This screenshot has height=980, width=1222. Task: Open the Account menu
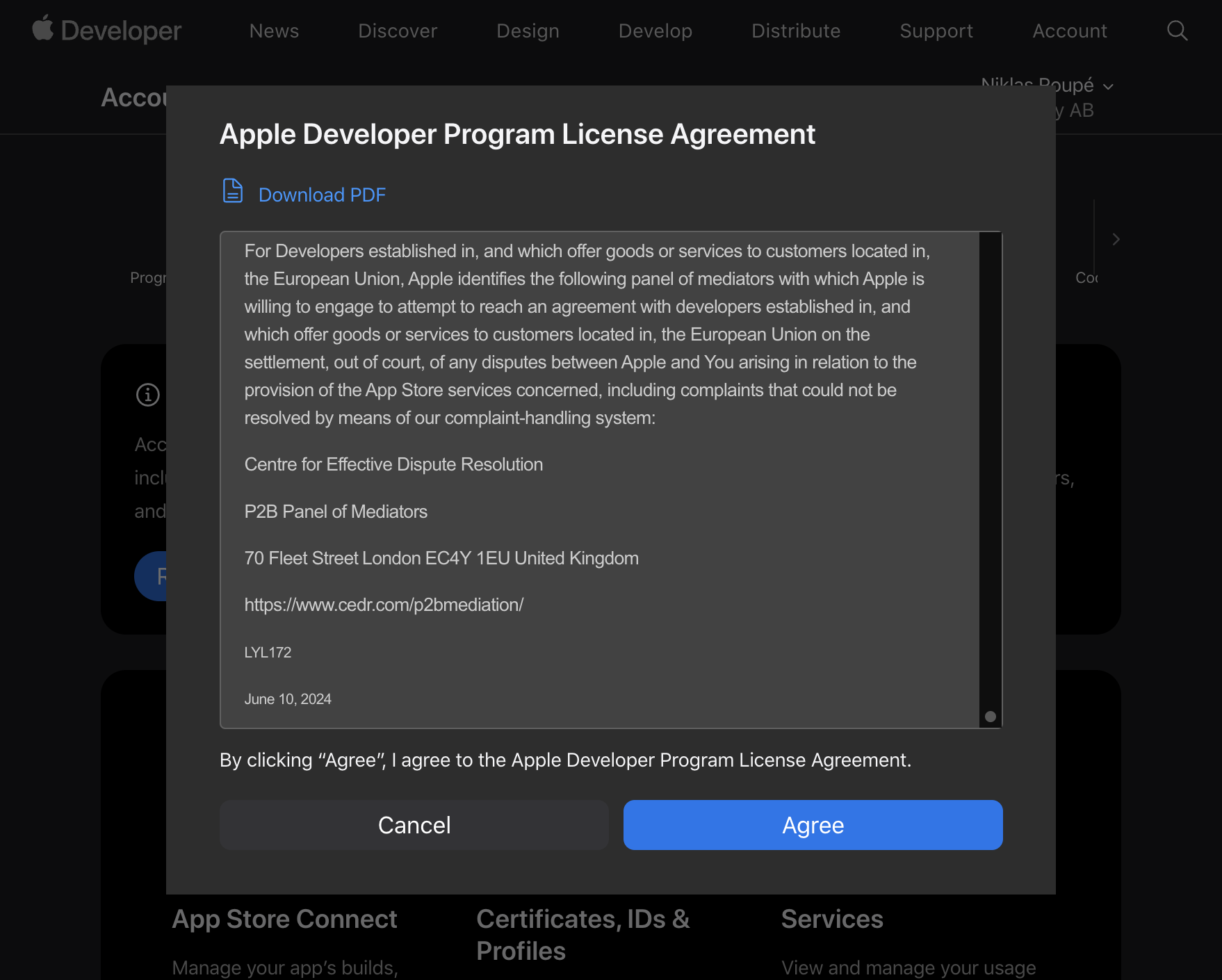click(x=1070, y=31)
